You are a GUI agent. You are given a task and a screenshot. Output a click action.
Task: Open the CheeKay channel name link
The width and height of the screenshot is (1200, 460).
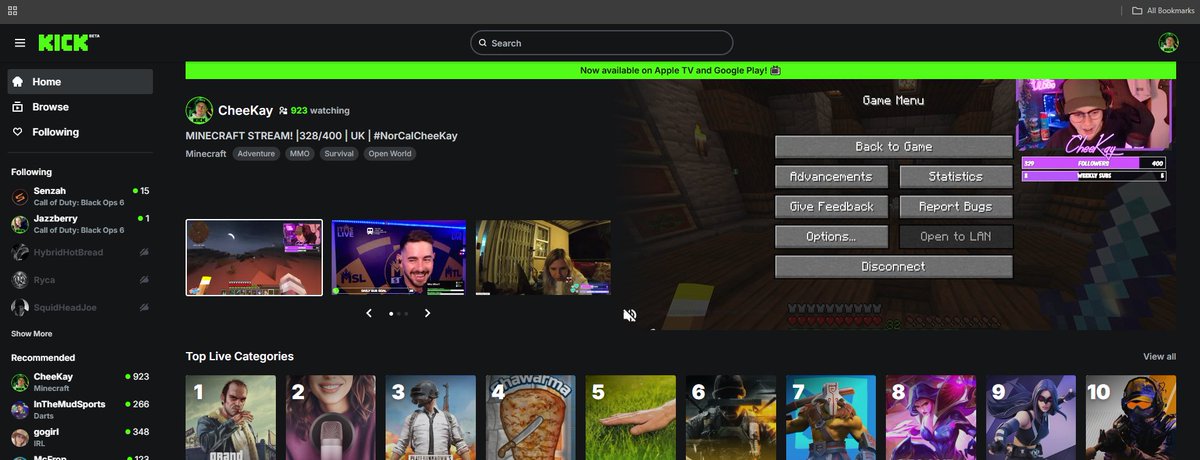tap(246, 110)
